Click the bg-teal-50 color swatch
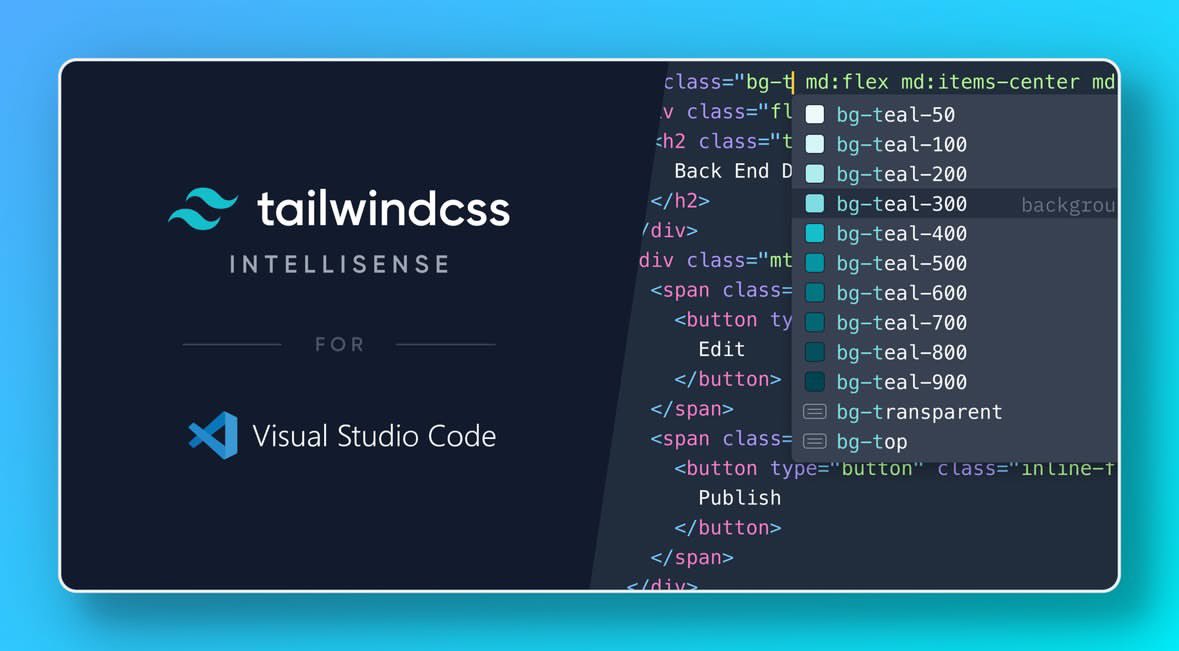The width and height of the screenshot is (1179, 651). pyautogui.click(x=814, y=114)
